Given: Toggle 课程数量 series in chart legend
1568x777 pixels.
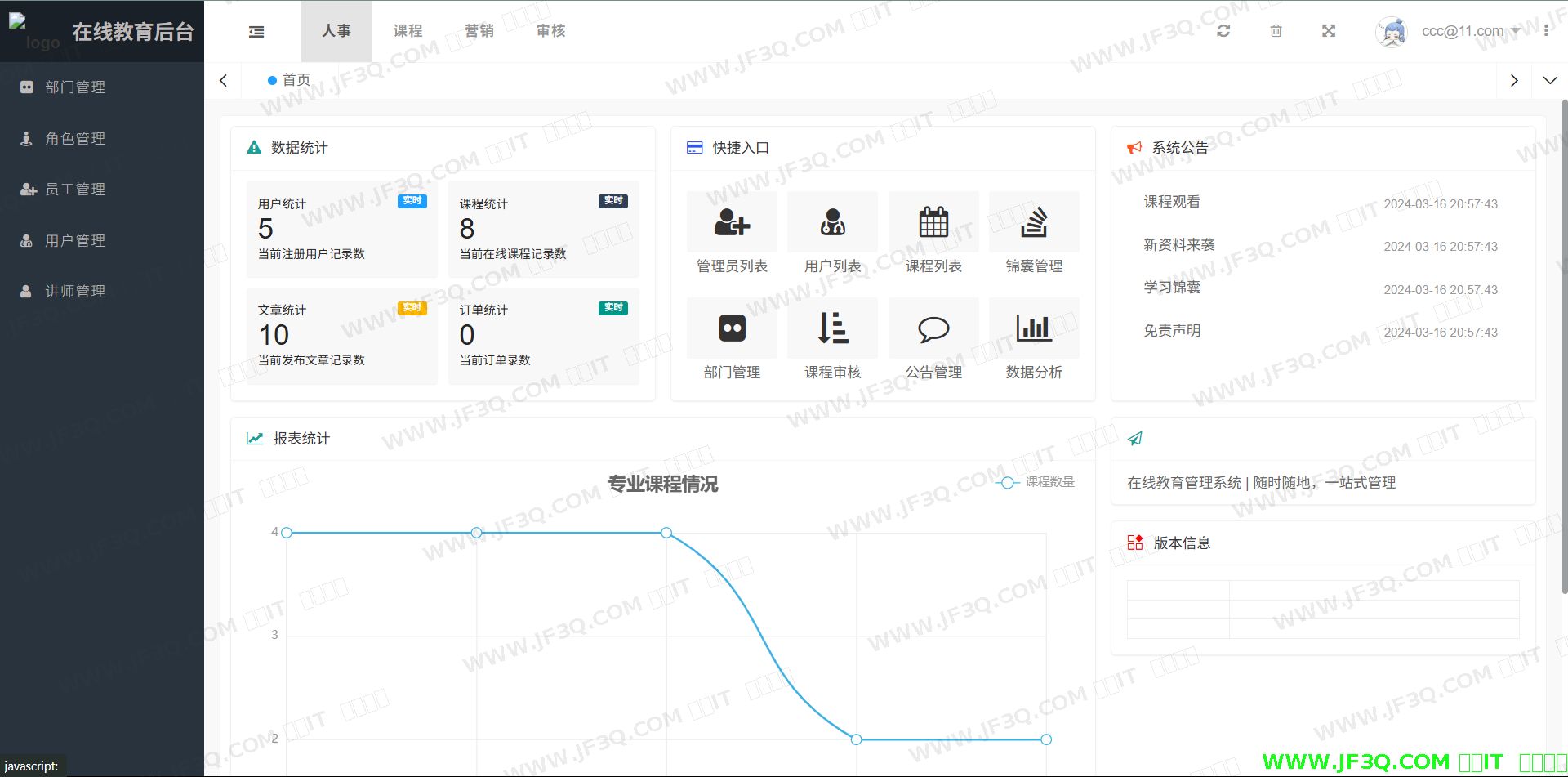Looking at the screenshot, I should click(x=1036, y=482).
